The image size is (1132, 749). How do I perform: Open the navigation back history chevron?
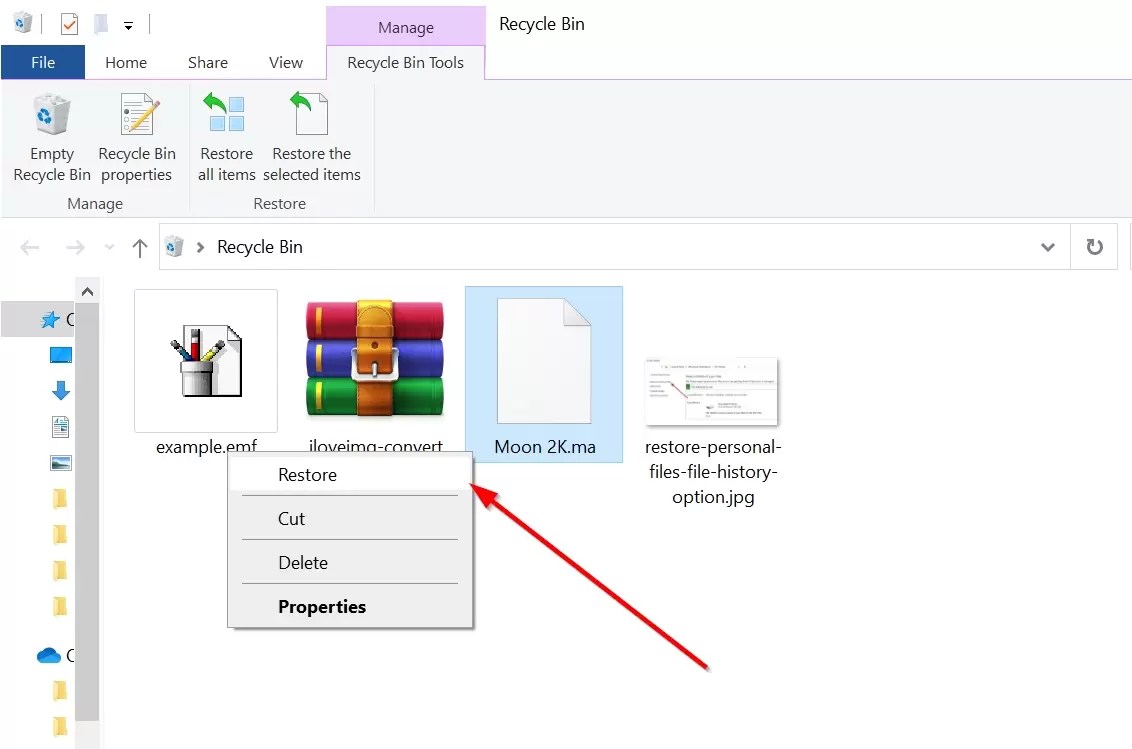pyautogui.click(x=108, y=246)
